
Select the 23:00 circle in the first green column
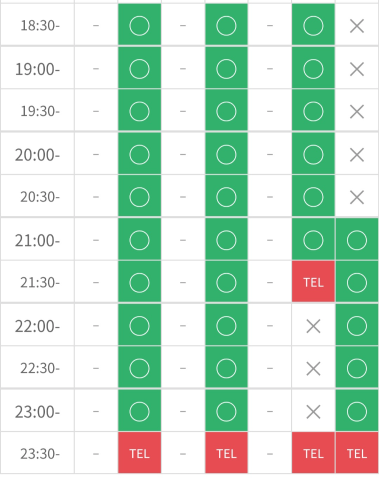pyautogui.click(x=139, y=411)
